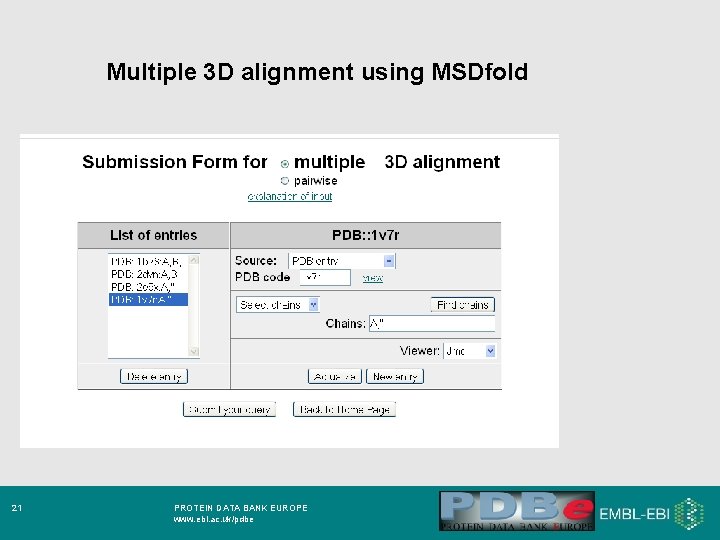The width and height of the screenshot is (720, 540).
Task: Select the PDB 2dvn entry in list
Action: [148, 274]
